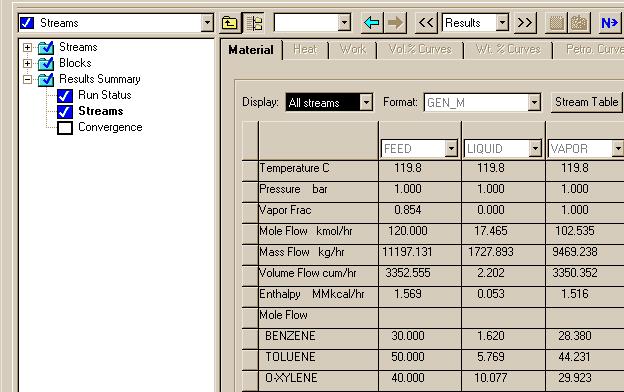Click the empty Convergence box
This screenshot has height=392, width=624.
65,128
